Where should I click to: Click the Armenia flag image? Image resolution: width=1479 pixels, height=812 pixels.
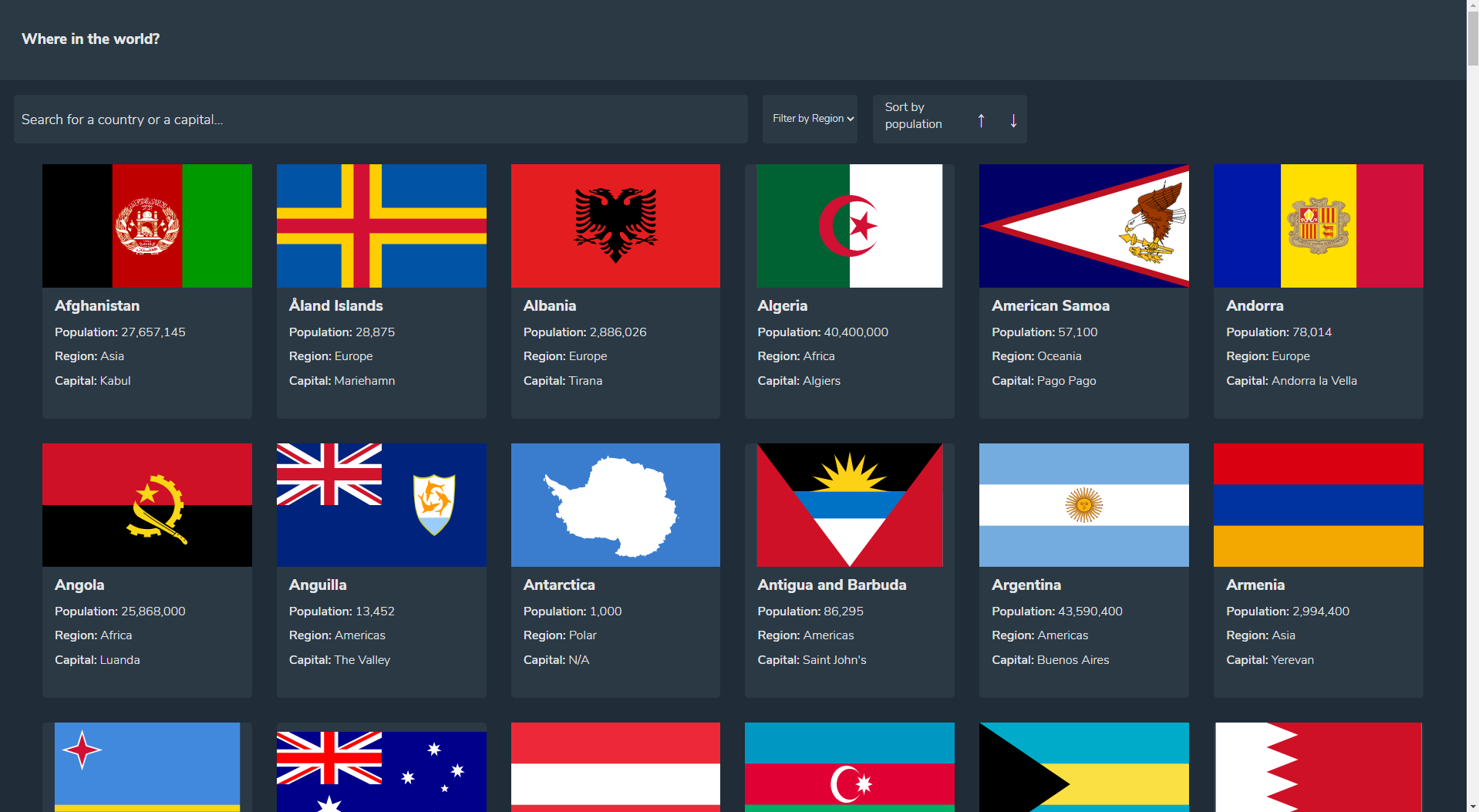tap(1317, 504)
